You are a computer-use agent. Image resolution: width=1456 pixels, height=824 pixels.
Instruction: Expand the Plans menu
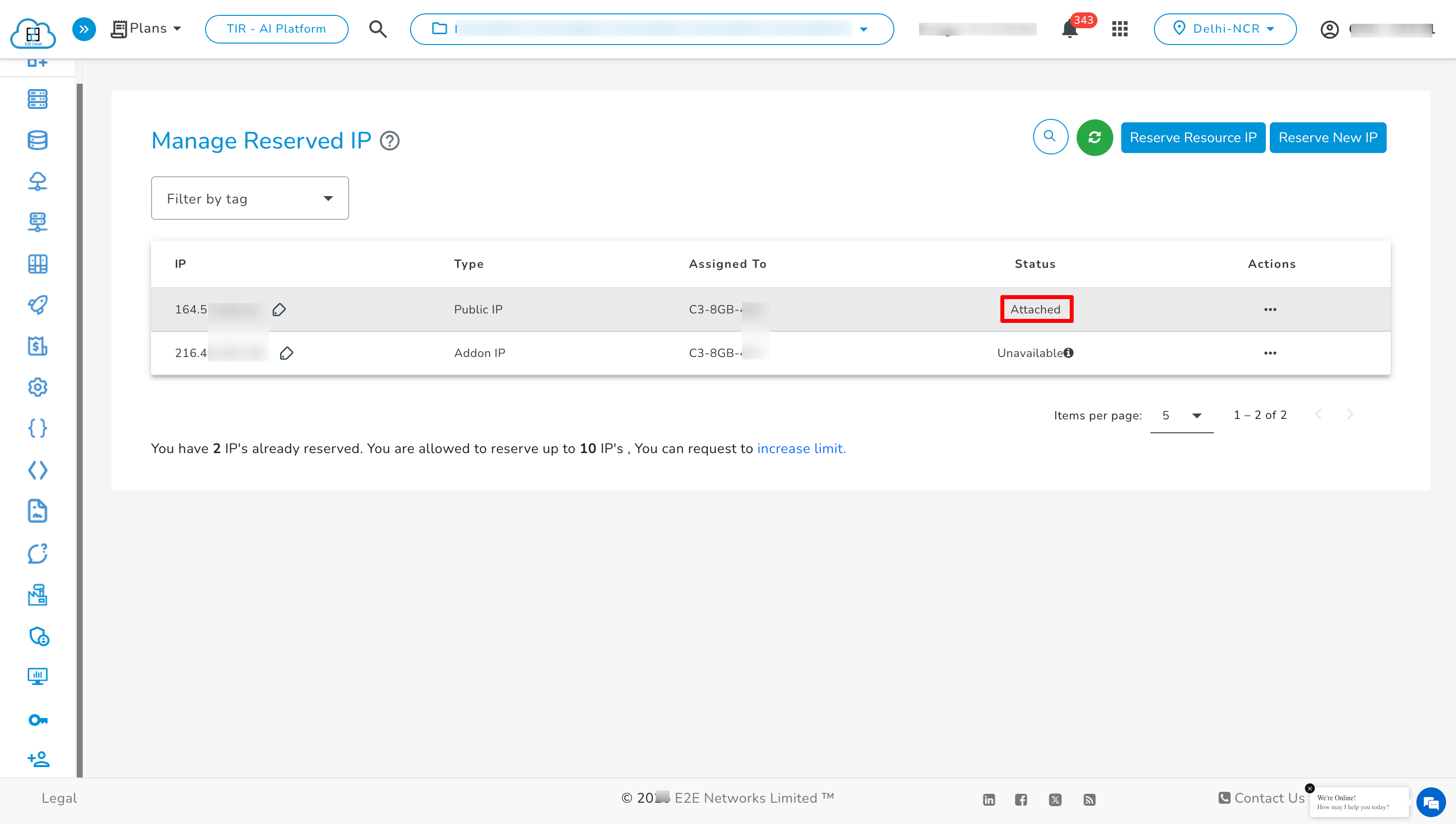tap(146, 28)
